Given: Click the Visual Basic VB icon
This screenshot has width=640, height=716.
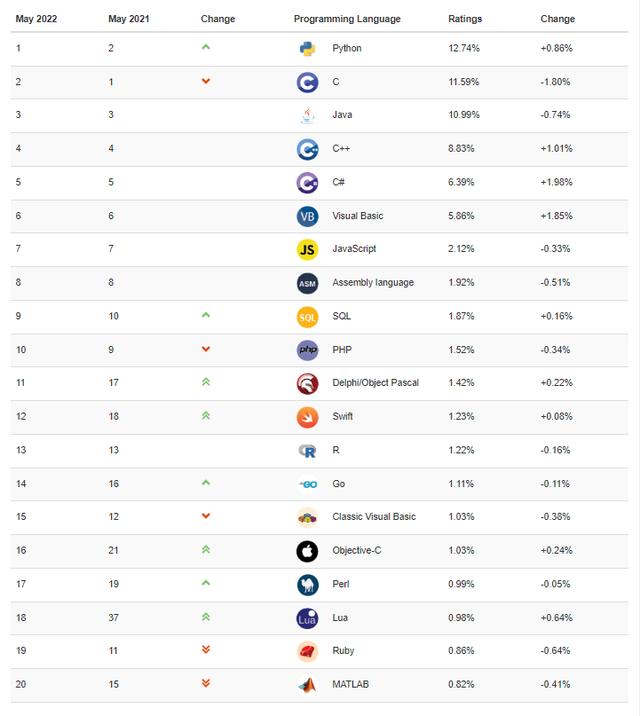Looking at the screenshot, I should (x=307, y=216).
